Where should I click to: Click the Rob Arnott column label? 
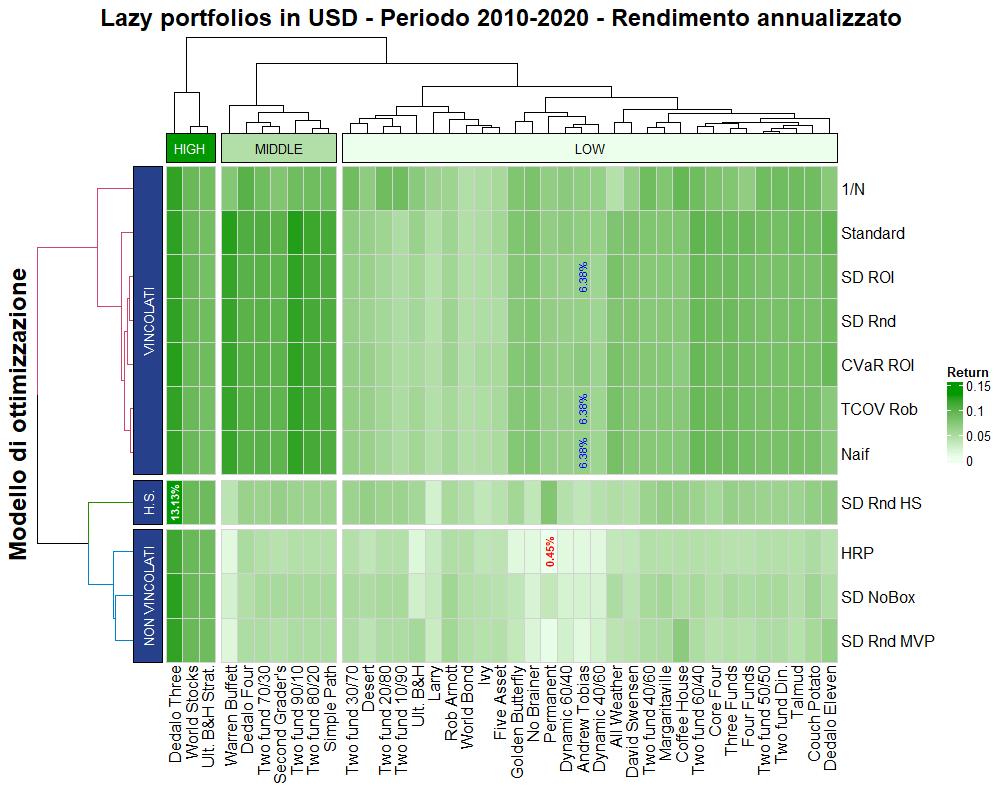click(450, 703)
